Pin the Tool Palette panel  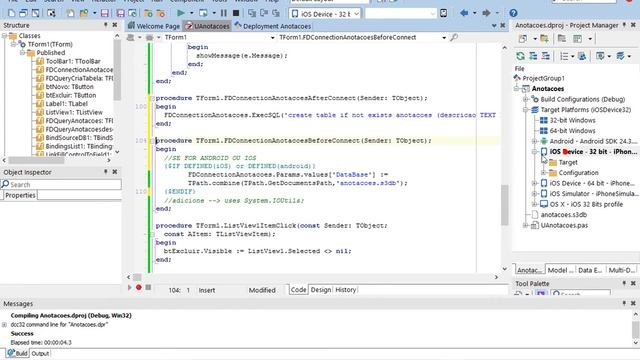(624, 283)
